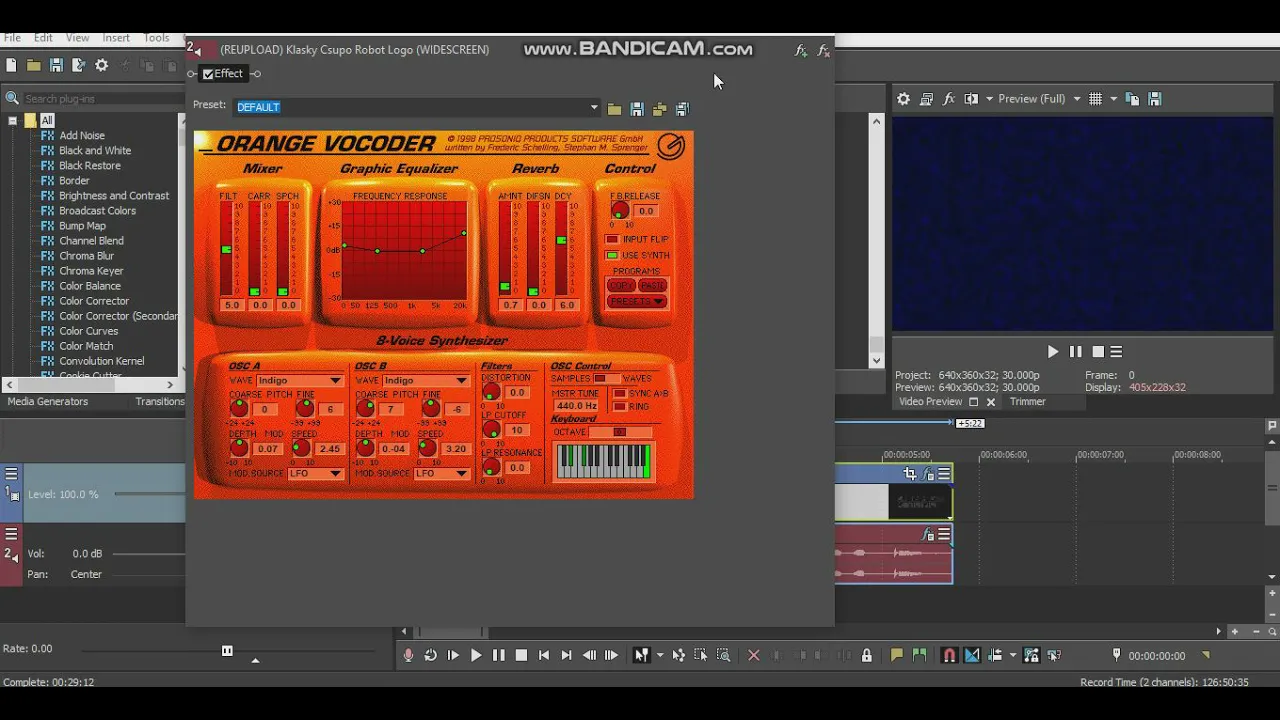
Task: Stop playback in main transport bar
Action: click(521, 655)
